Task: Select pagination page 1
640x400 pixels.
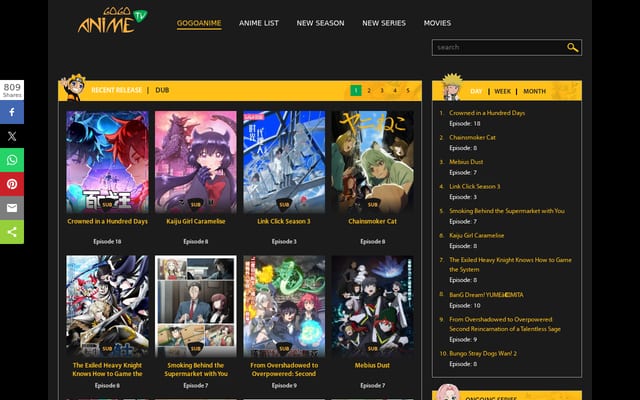Action: pos(356,90)
